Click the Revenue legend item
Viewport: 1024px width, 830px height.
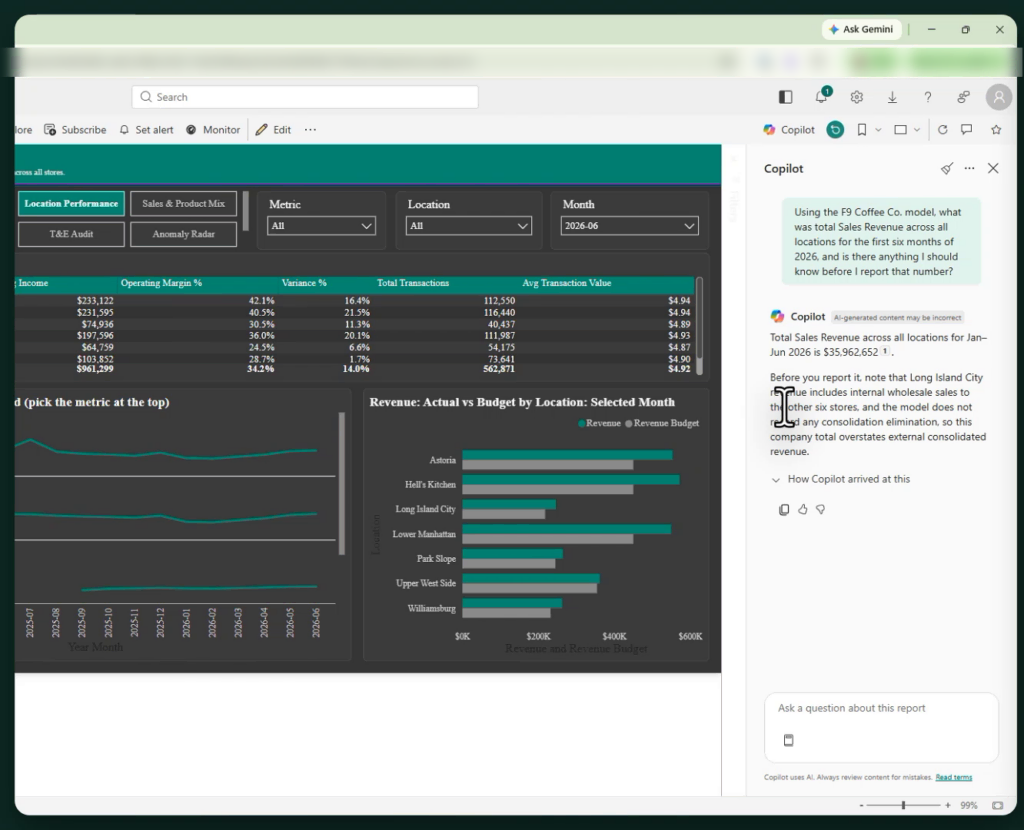[600, 423]
